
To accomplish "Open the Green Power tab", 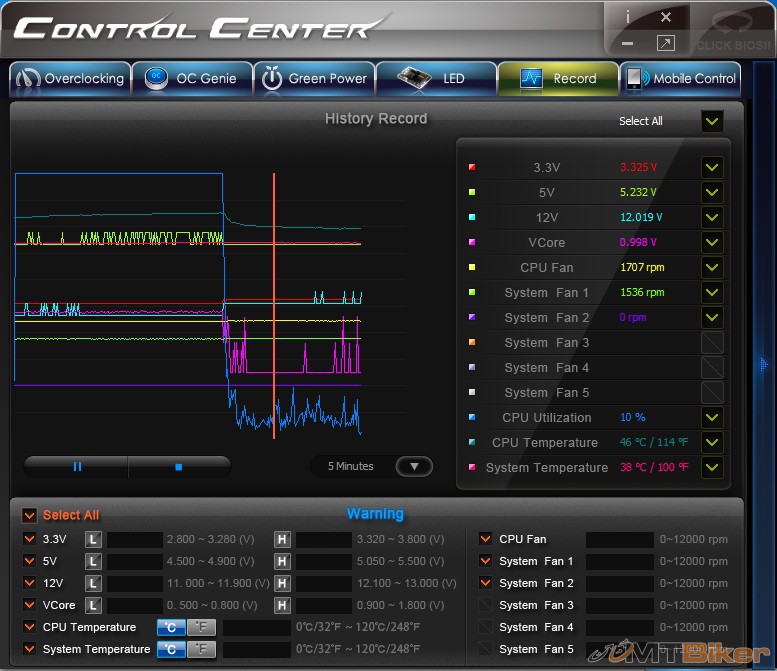I will pos(315,78).
